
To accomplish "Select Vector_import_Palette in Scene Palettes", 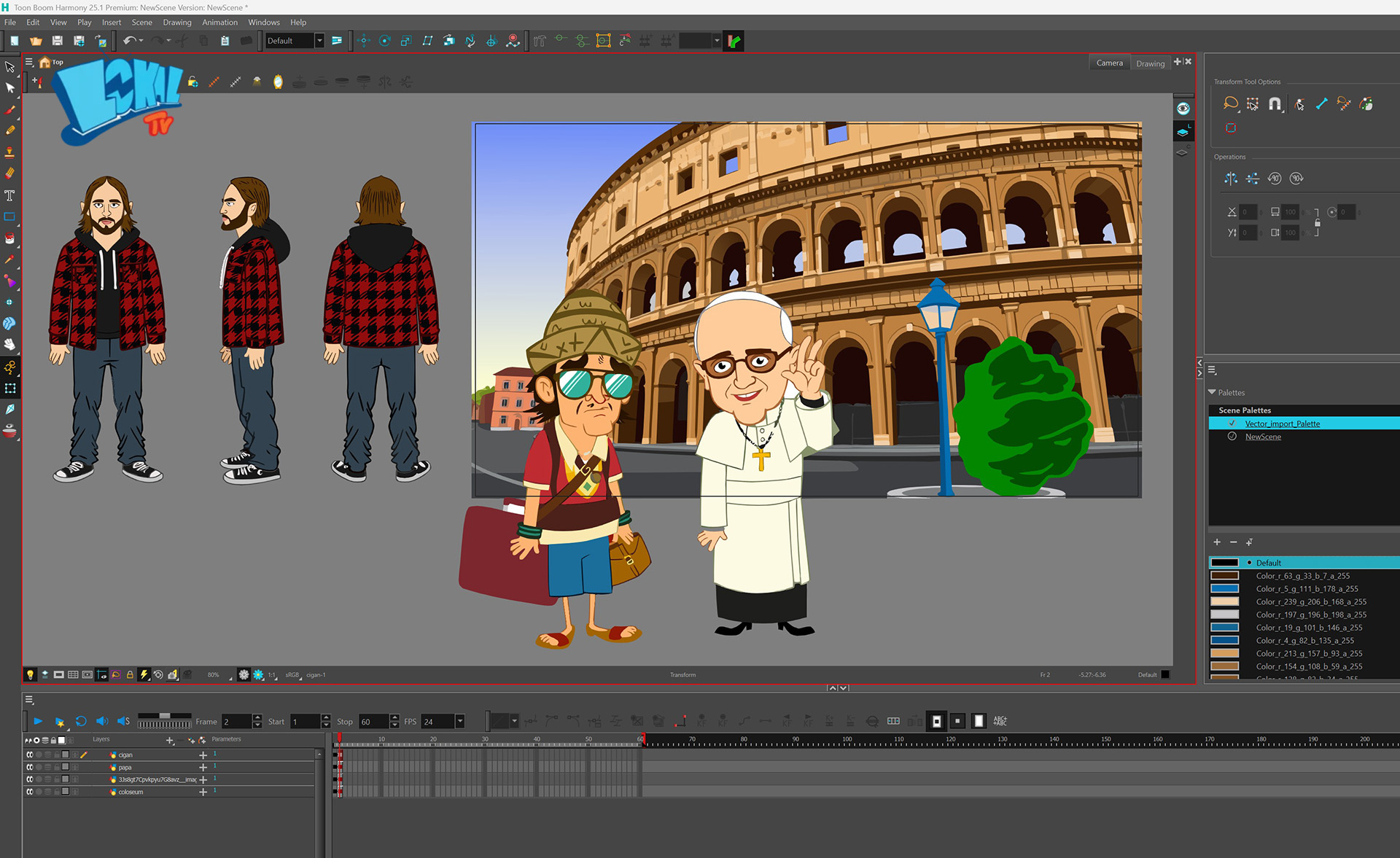I will coord(1282,424).
